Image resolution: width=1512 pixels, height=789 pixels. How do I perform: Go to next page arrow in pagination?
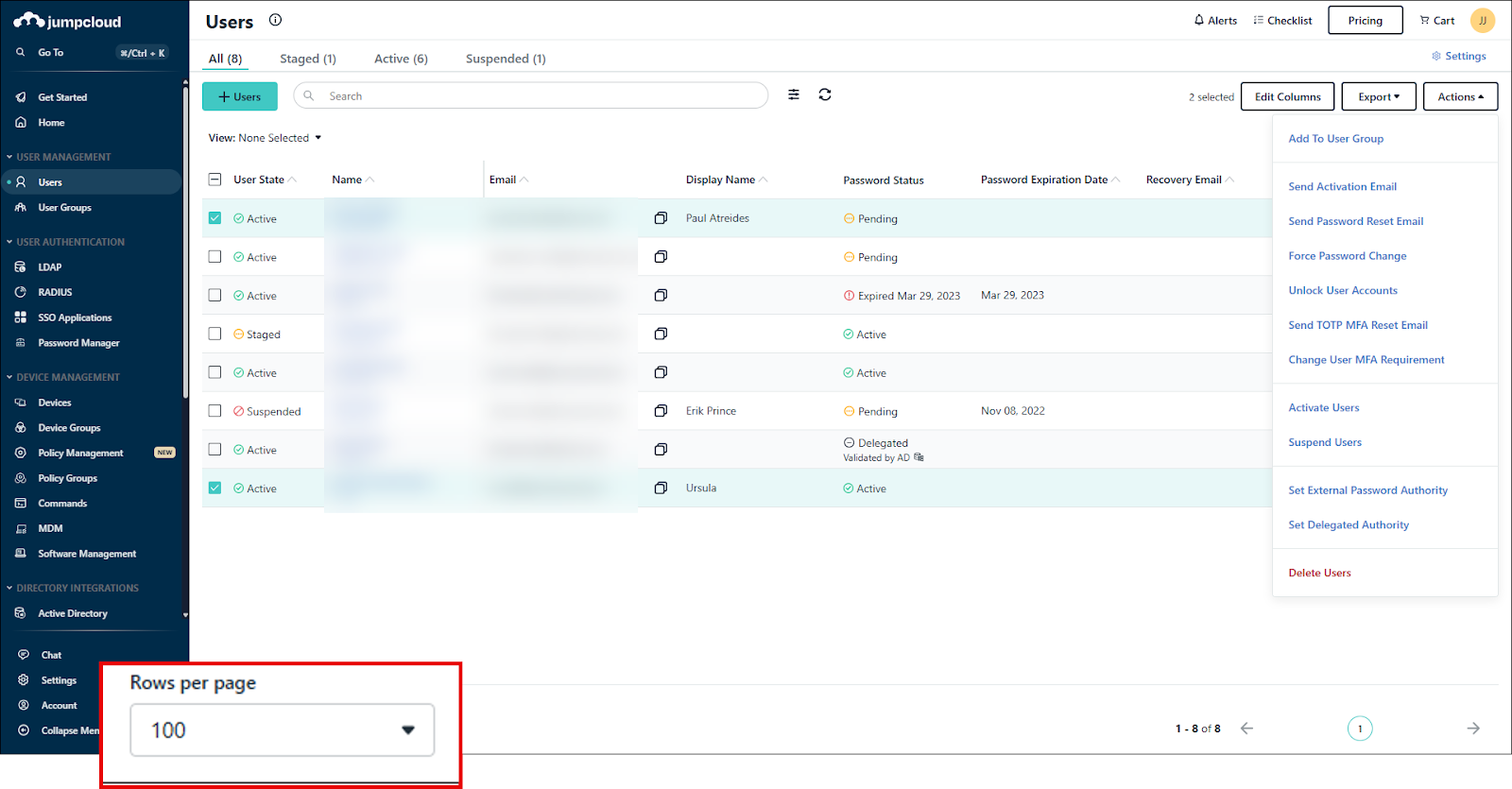click(x=1473, y=729)
